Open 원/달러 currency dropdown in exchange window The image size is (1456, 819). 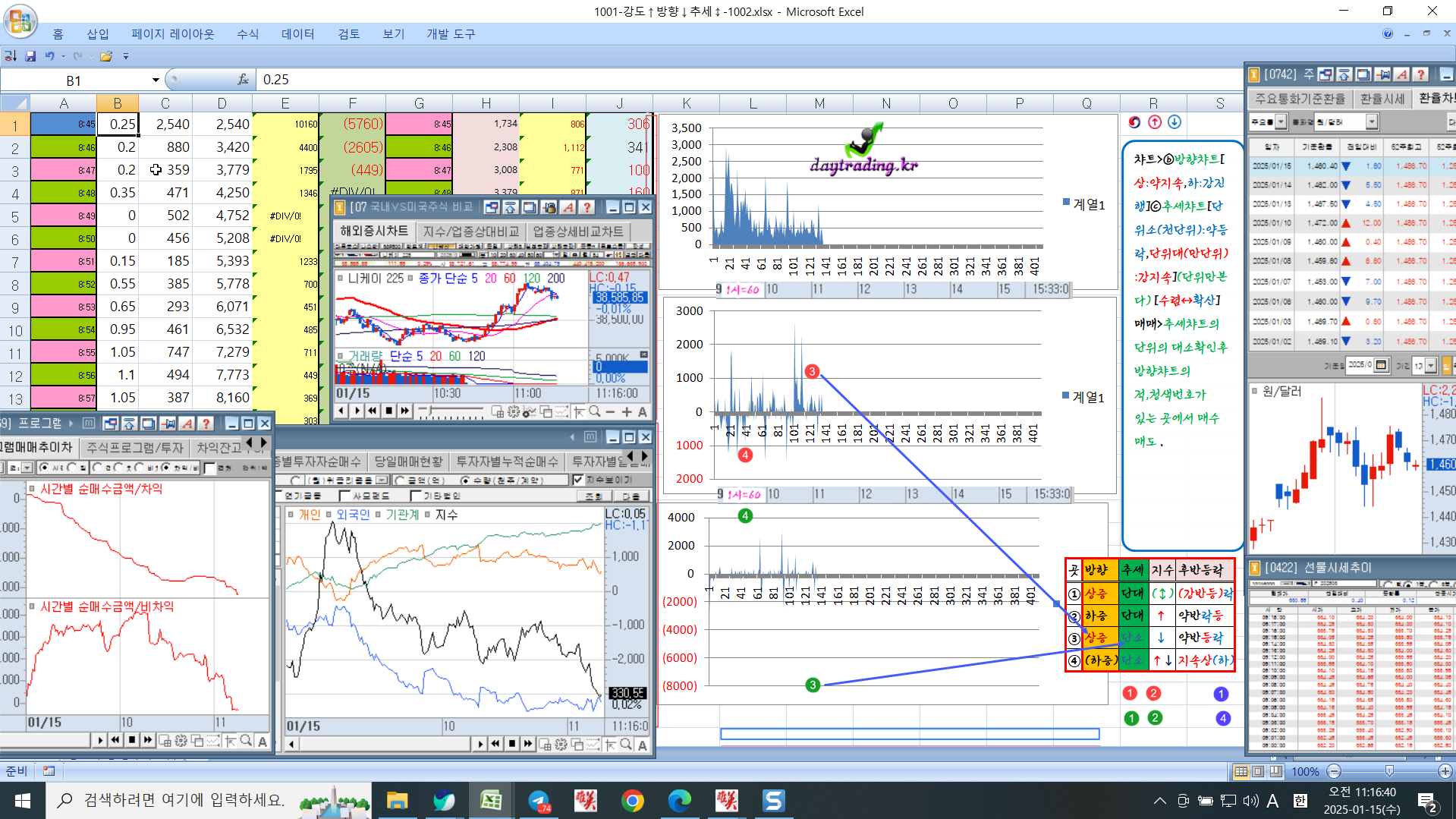pos(1372,121)
